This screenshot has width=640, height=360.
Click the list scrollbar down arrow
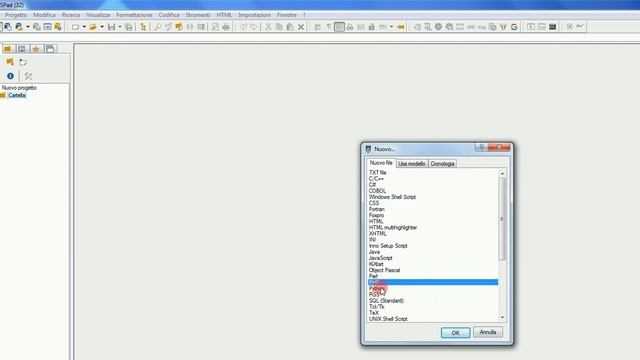[x=502, y=317]
